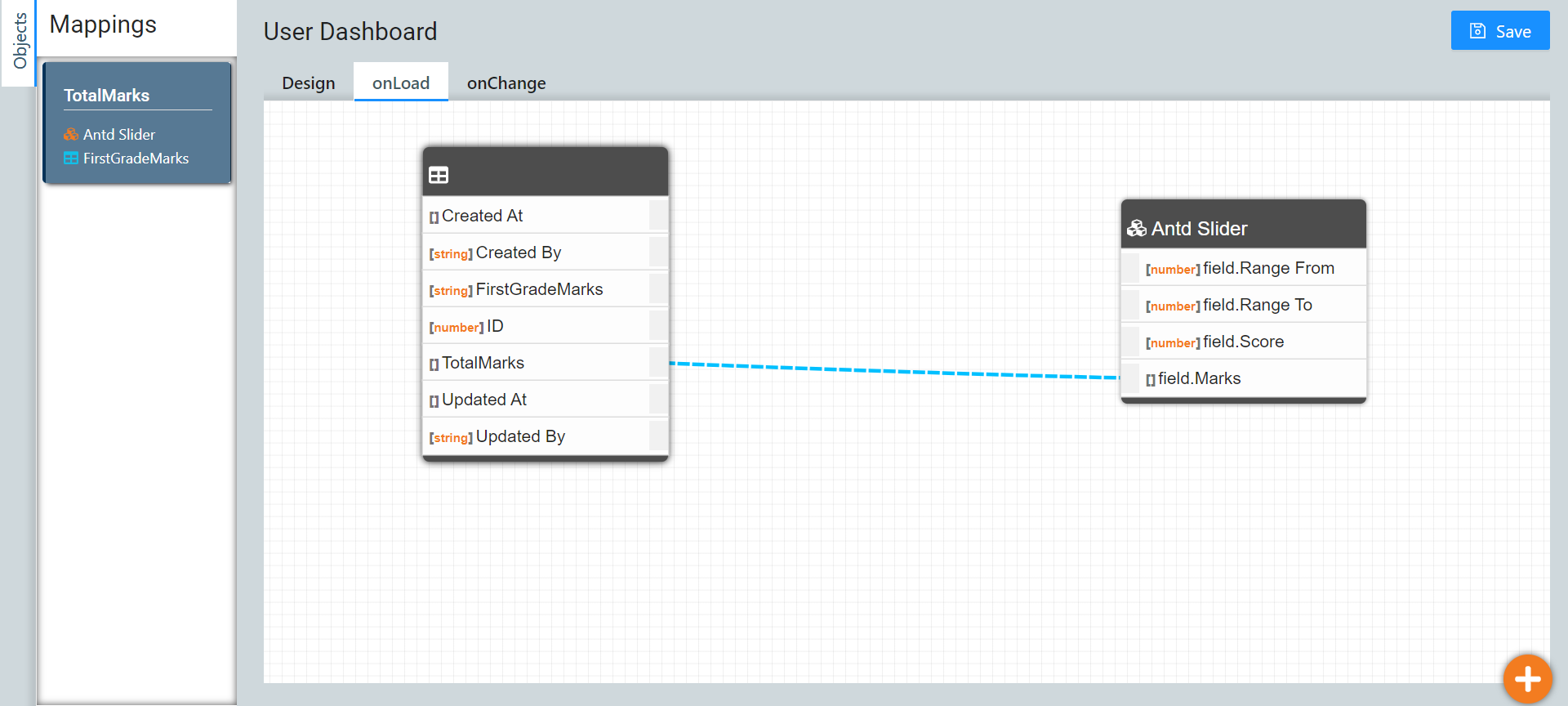Viewport: 1568px width, 706px height.
Task: Click the field.Score row
Action: tap(1244, 341)
